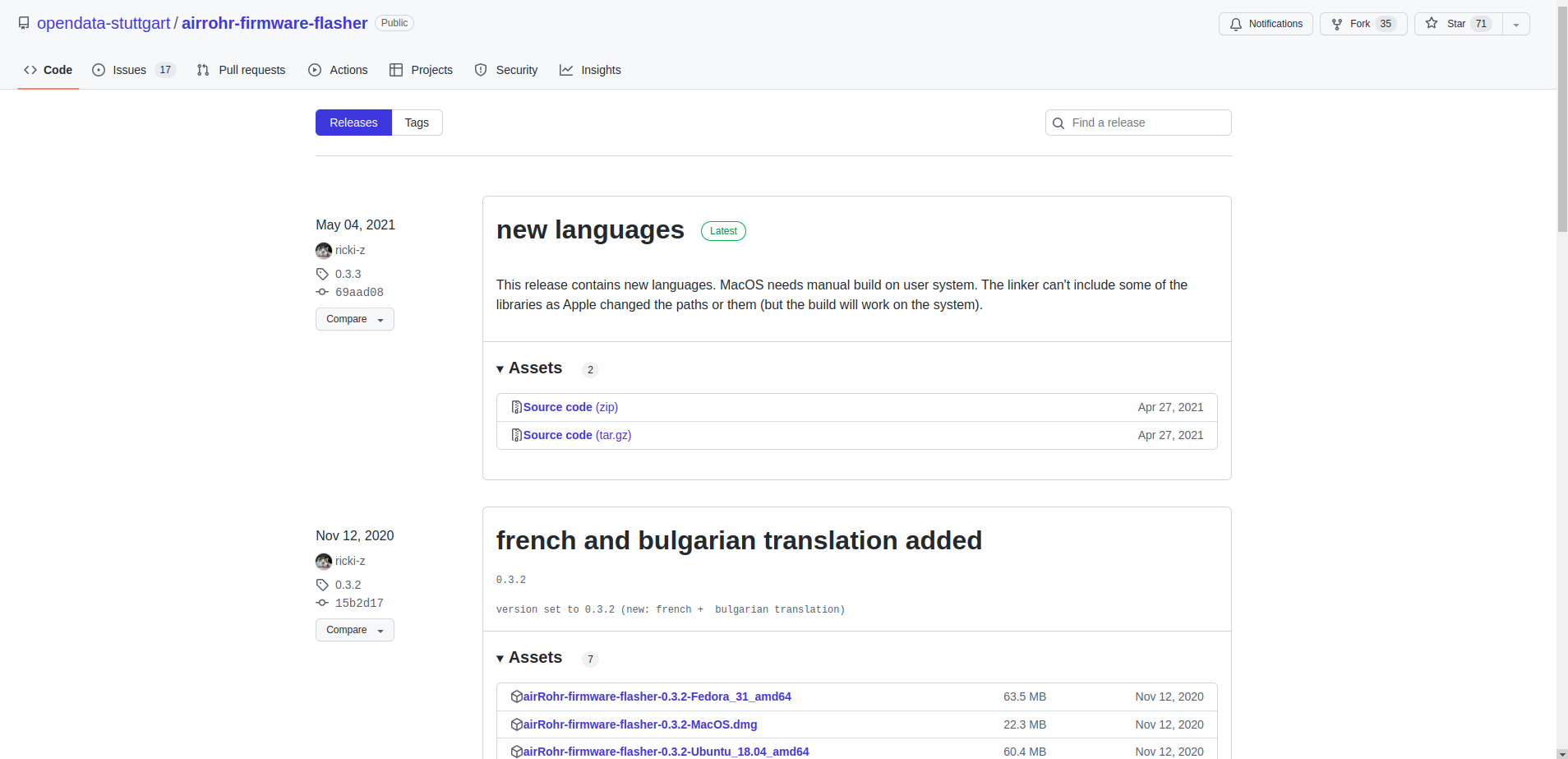
Task: Click the page vertical scrollbar thumb
Action: 1562,120
